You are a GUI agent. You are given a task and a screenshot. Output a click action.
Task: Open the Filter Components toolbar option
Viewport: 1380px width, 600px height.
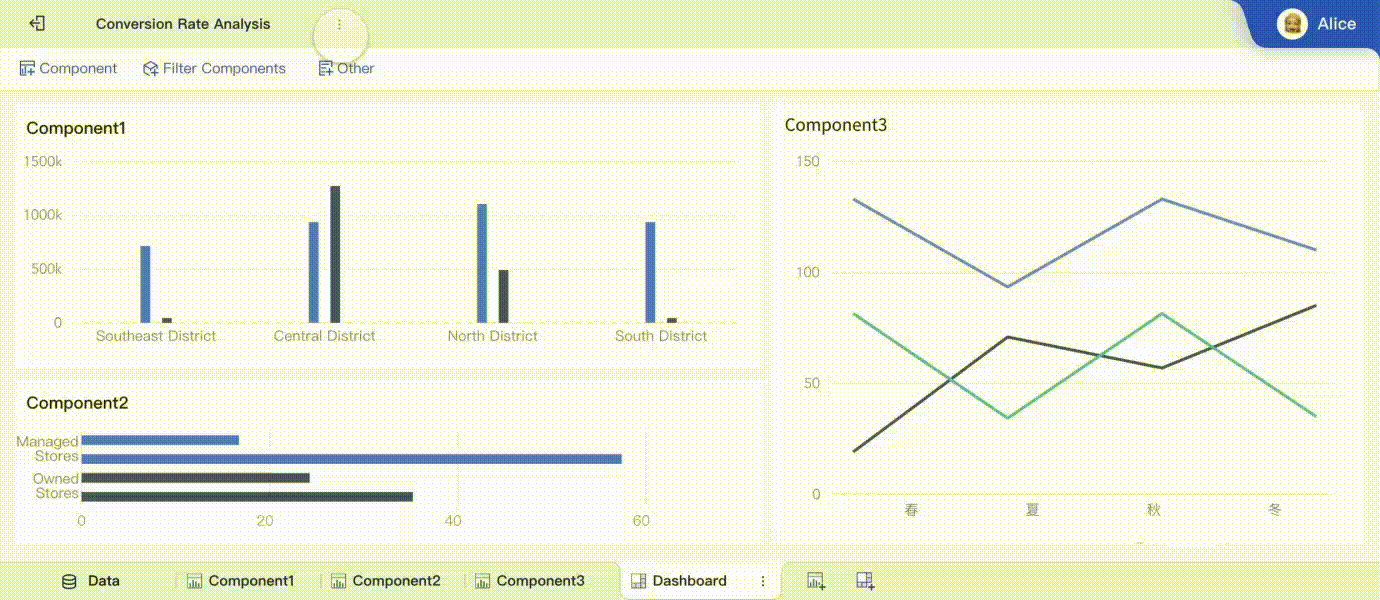(x=214, y=68)
